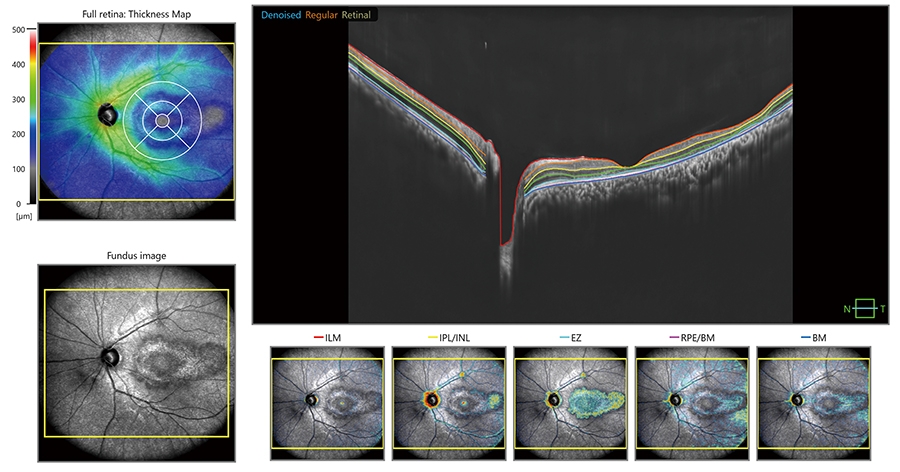Click the optic disc on thickness map
This screenshot has width=900, height=472.
(x=107, y=114)
